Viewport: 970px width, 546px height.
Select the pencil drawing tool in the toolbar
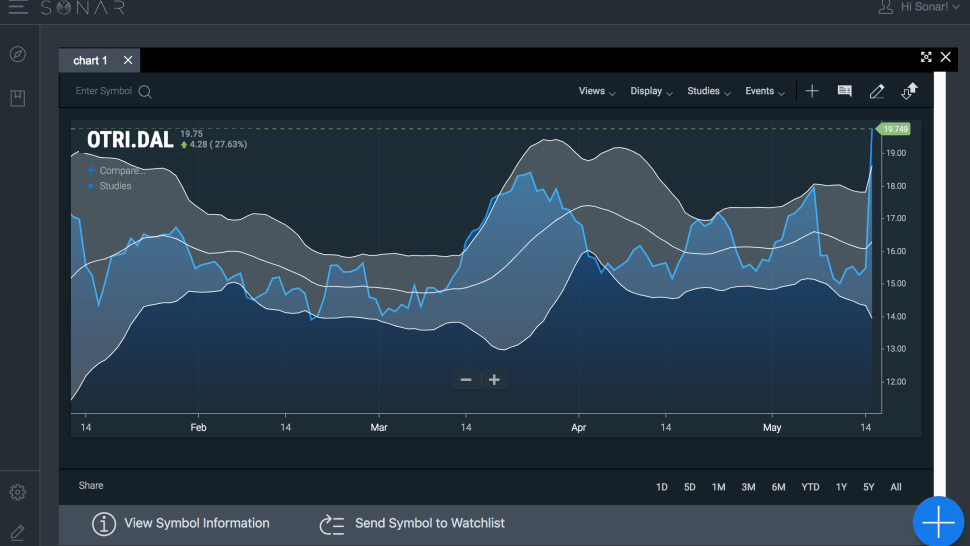pyautogui.click(x=877, y=92)
